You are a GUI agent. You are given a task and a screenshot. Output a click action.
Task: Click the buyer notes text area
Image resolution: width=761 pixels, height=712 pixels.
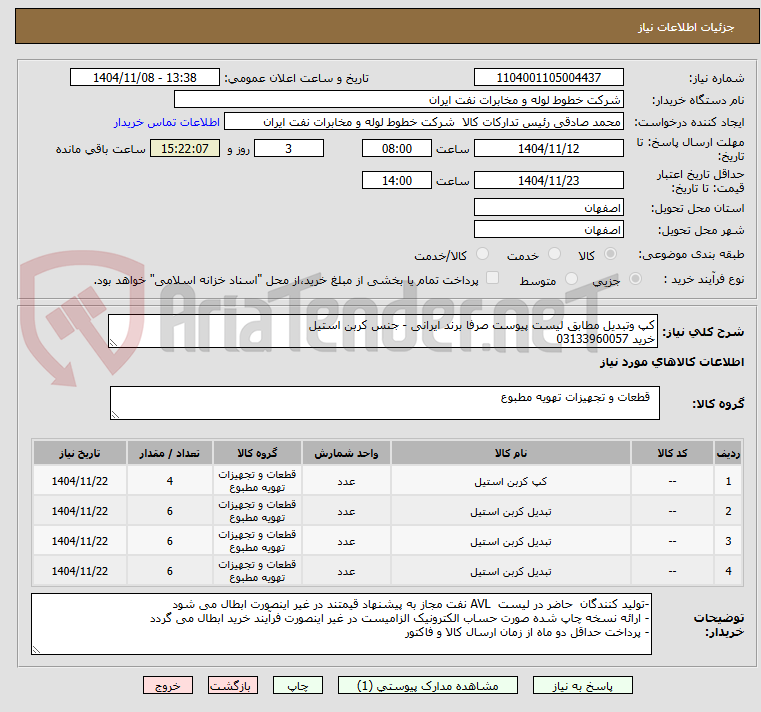[x=341, y=624]
